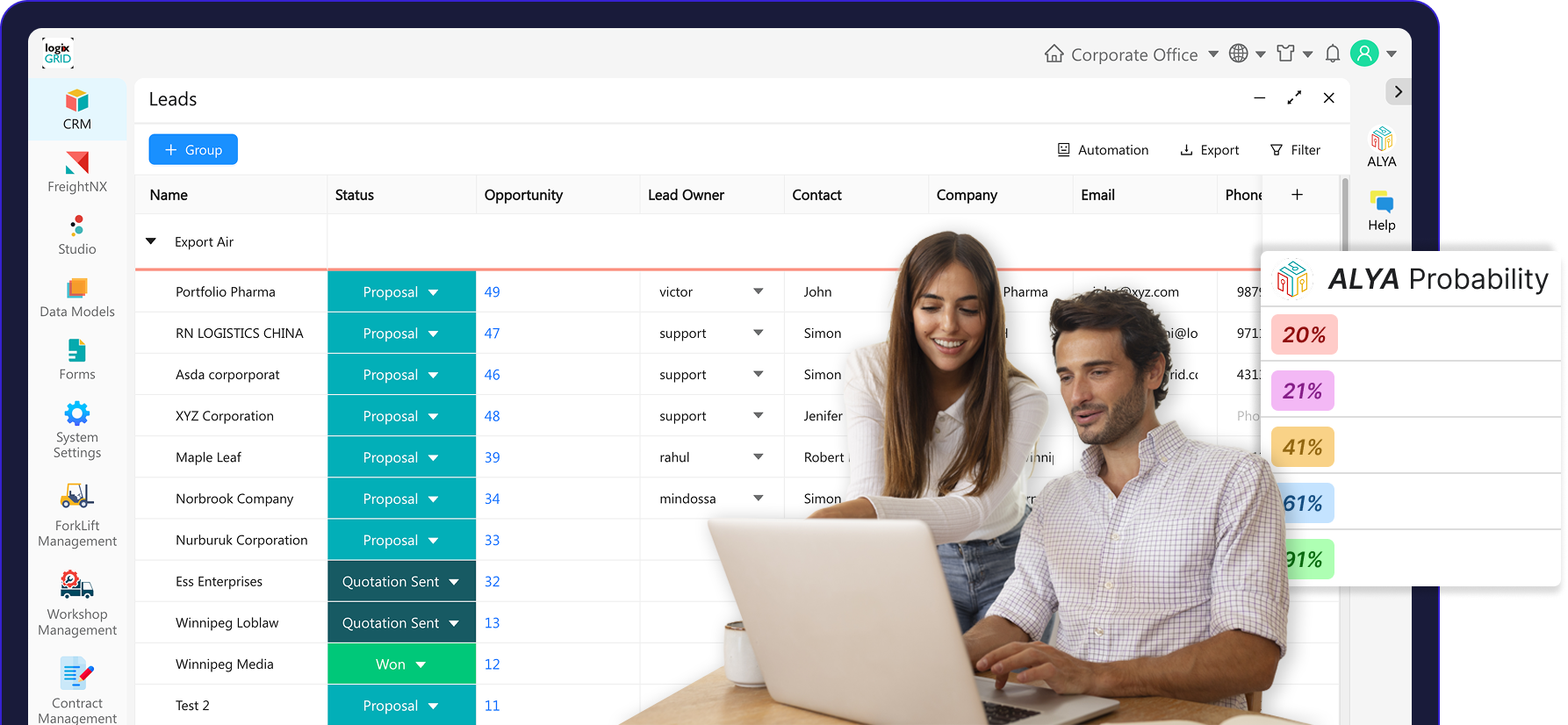Open opportunity 32 link
This screenshot has height=725, width=1568.
[493, 582]
